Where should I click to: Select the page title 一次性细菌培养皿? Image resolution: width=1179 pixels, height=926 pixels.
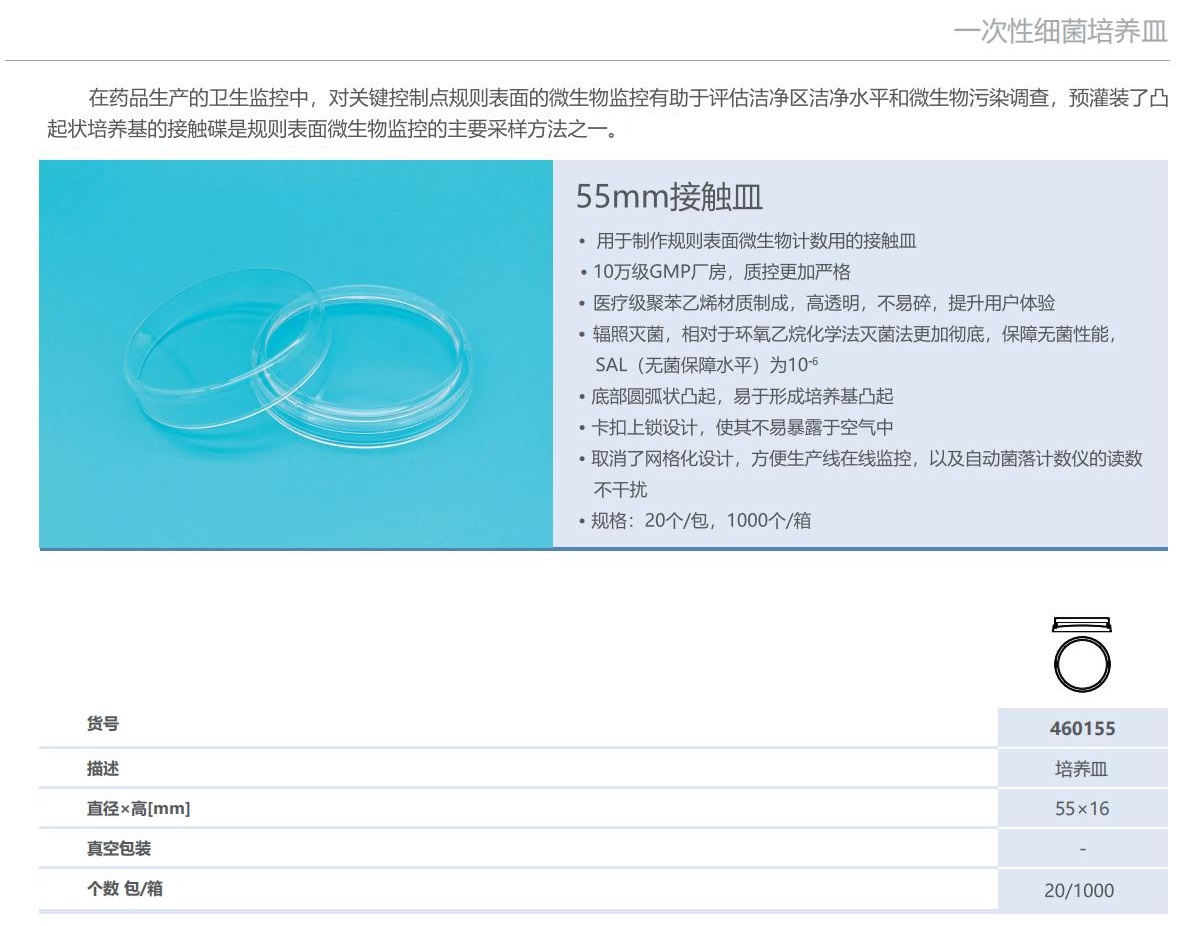1060,32
